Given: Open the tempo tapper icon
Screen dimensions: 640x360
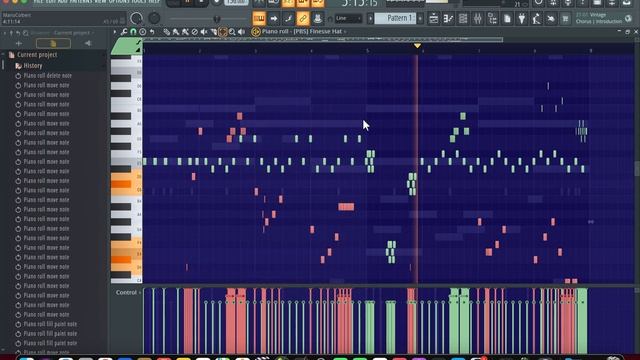Looking at the screenshot, I should 536,18.
